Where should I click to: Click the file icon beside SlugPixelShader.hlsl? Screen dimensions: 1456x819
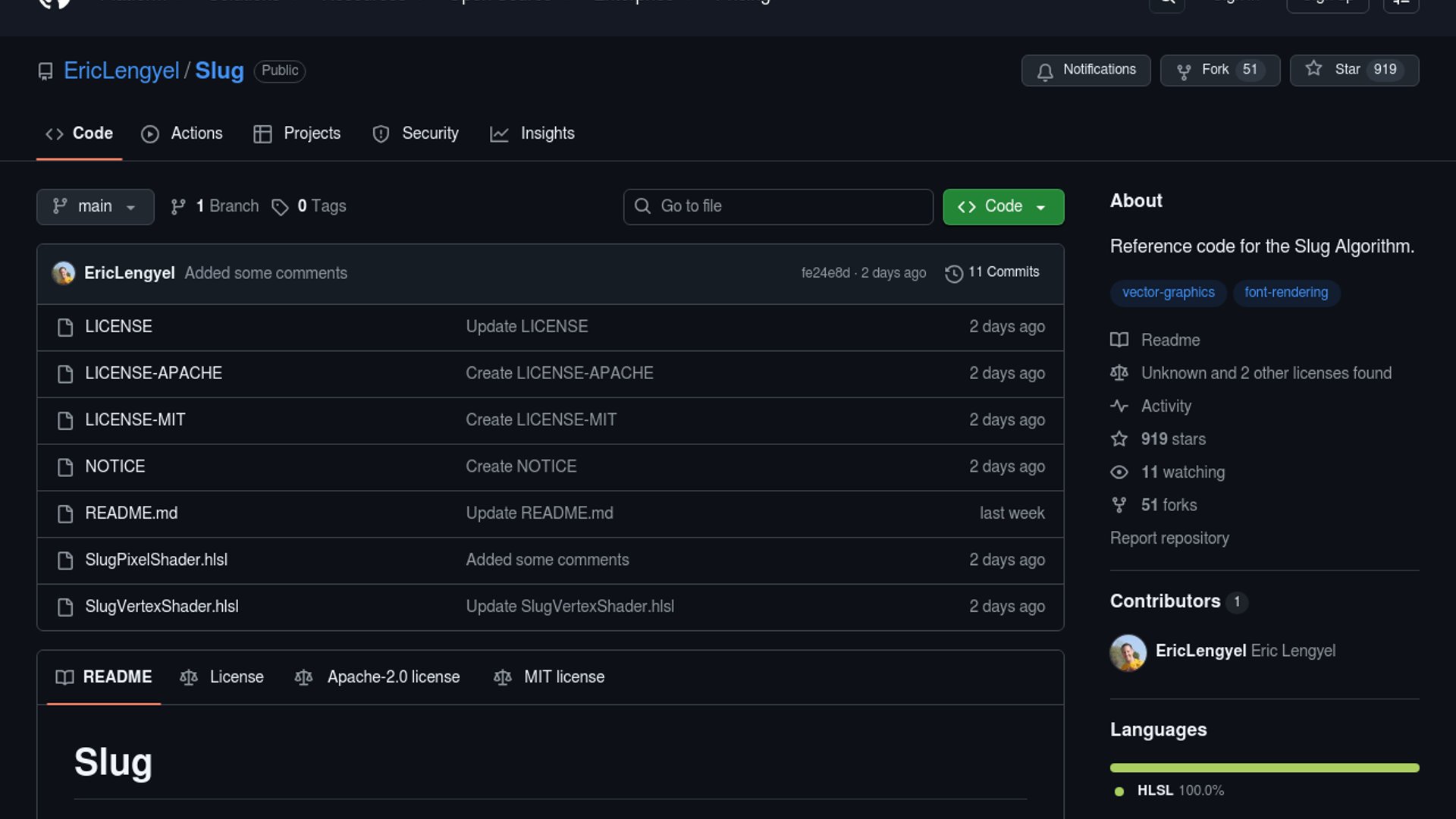(x=65, y=560)
